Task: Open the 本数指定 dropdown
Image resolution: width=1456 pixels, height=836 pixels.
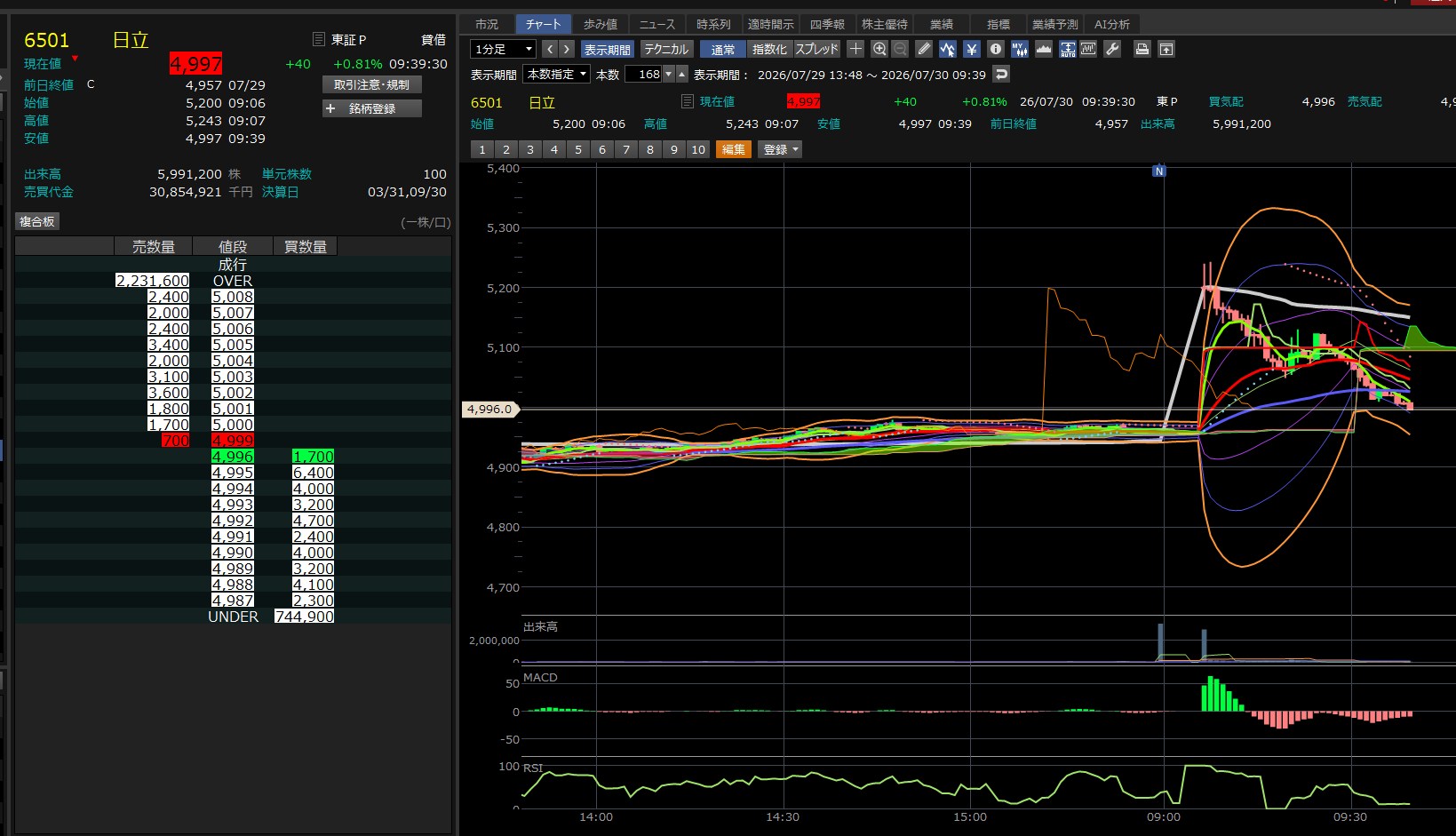Action: [x=557, y=74]
